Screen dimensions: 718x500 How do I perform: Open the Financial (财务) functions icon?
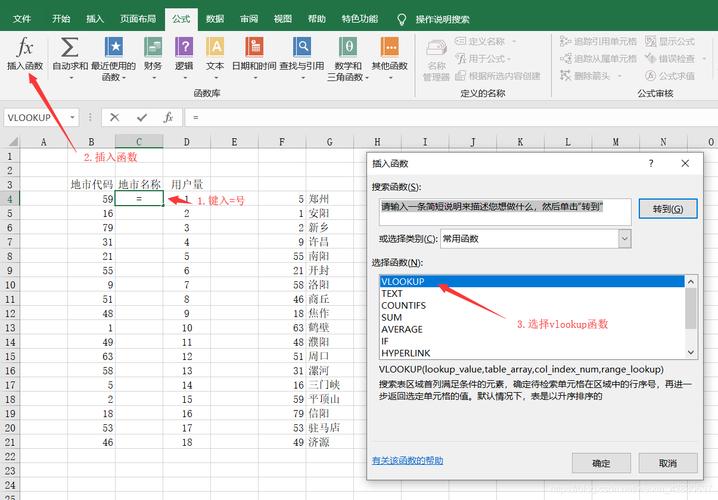[x=153, y=47]
